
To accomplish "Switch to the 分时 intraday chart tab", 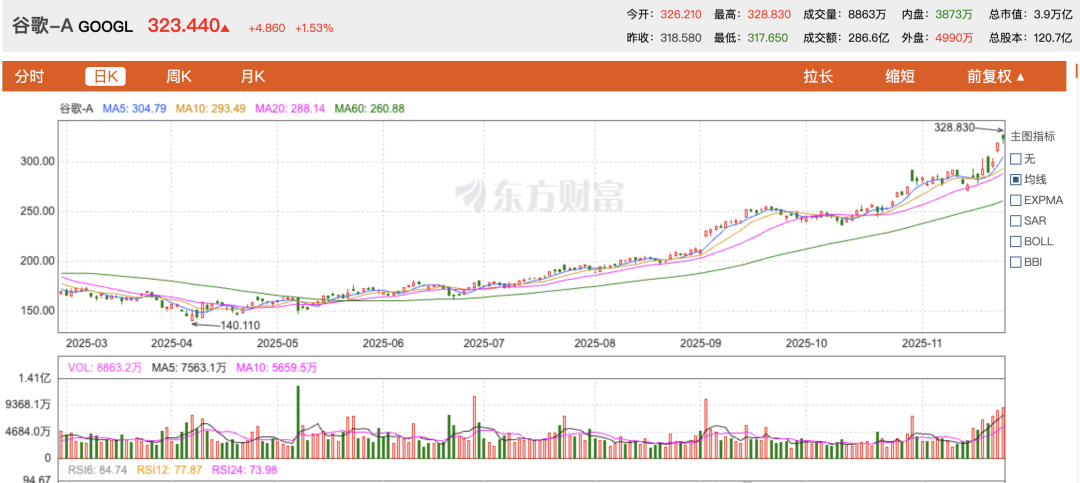I will coord(29,76).
